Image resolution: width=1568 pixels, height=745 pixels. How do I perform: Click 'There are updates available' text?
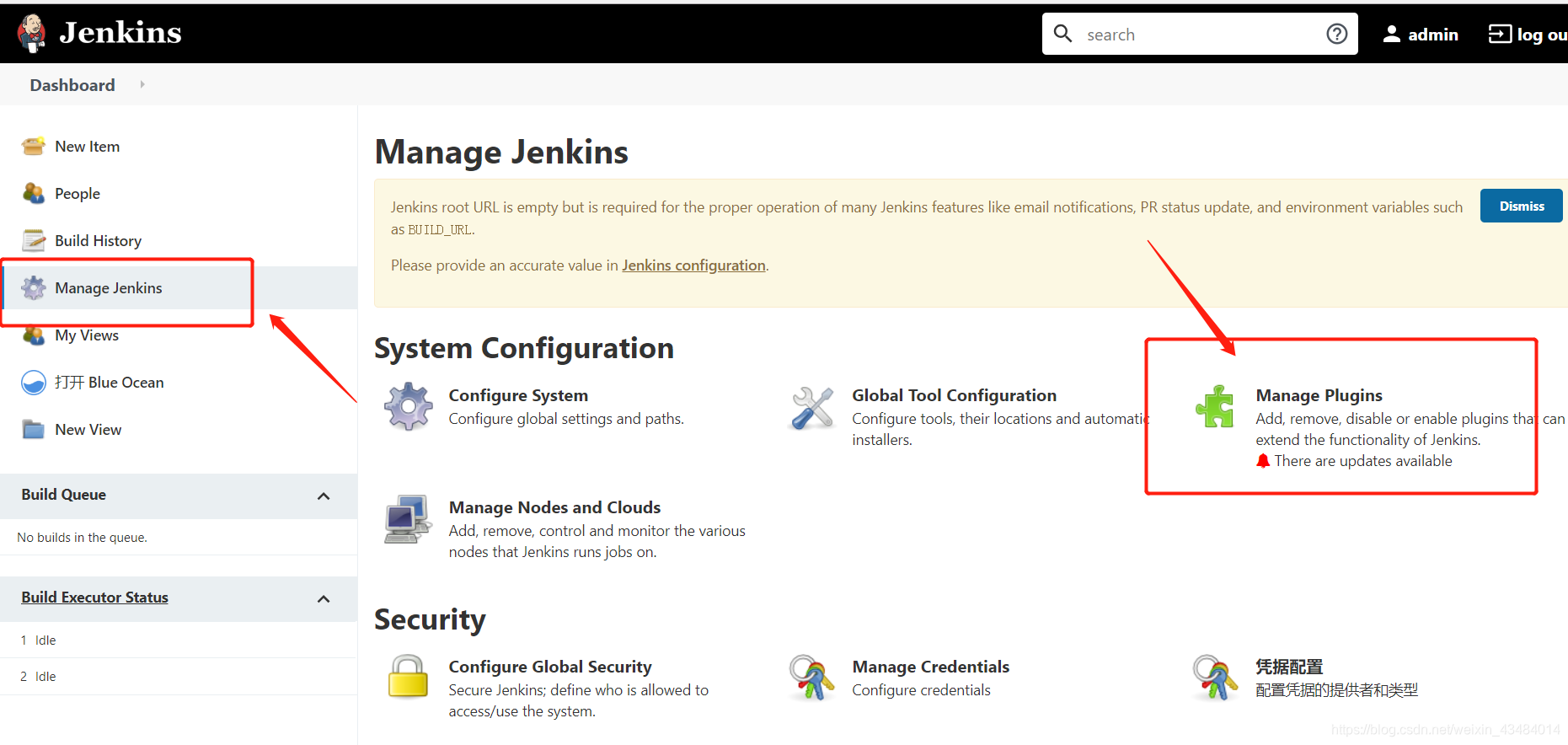pyautogui.click(x=1363, y=461)
